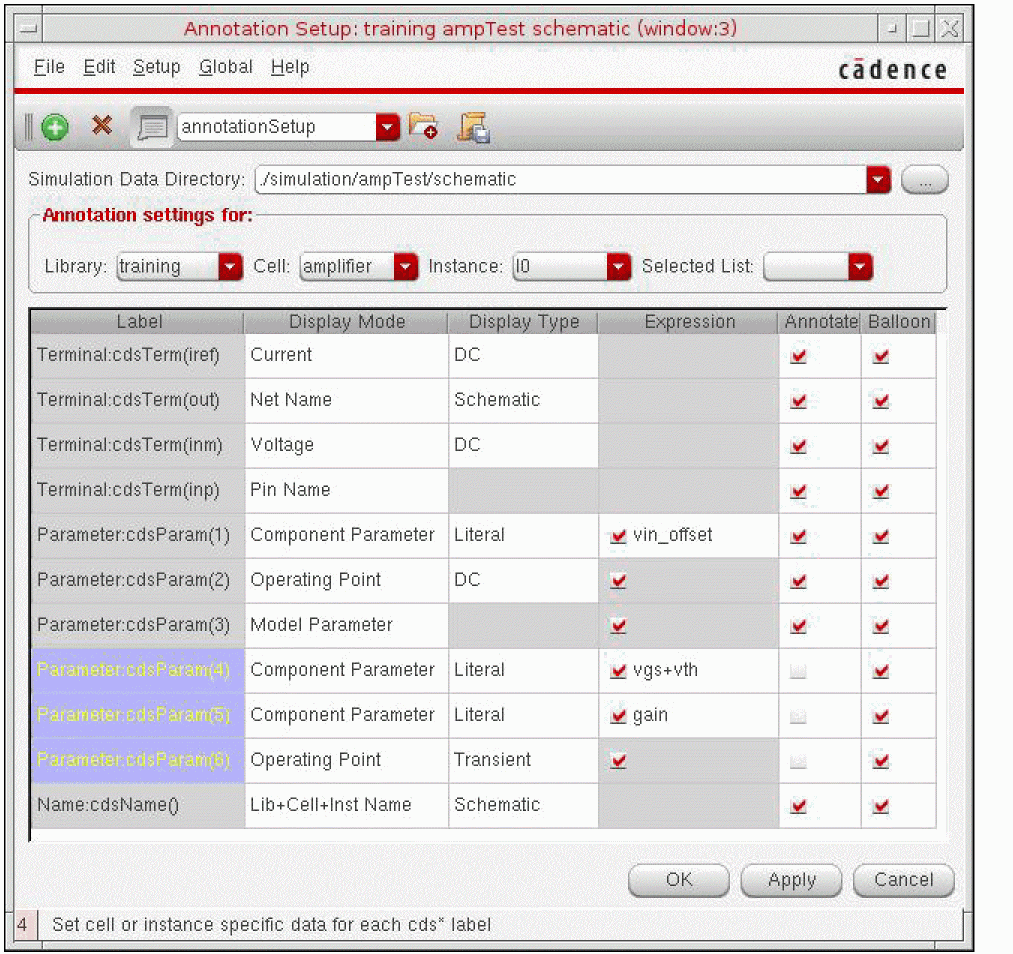Viewport: 1013px width, 954px height.
Task: Open Help menu
Action: coord(290,67)
